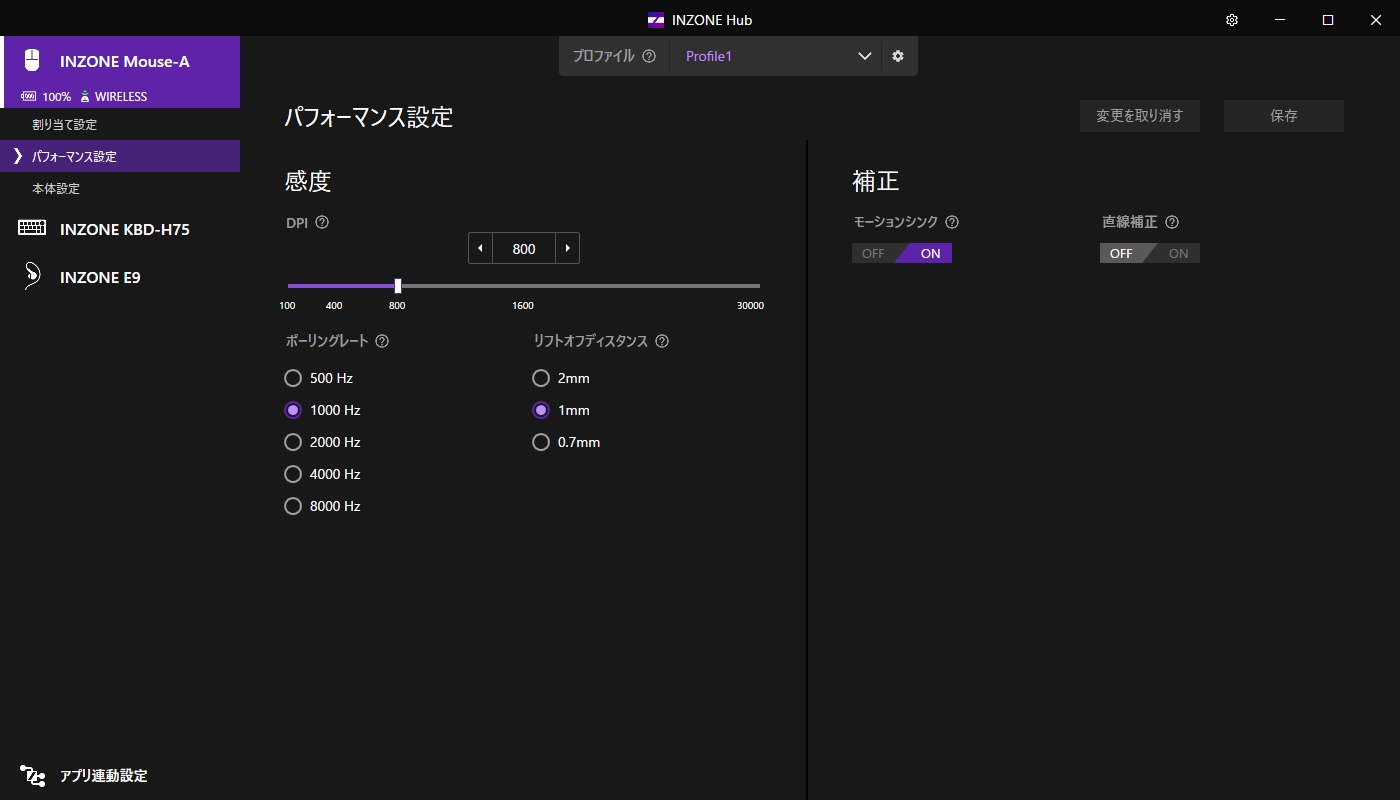Screen dimensions: 1400x800
Task: Minimize the INZONE Hub window
Action: point(1280,20)
